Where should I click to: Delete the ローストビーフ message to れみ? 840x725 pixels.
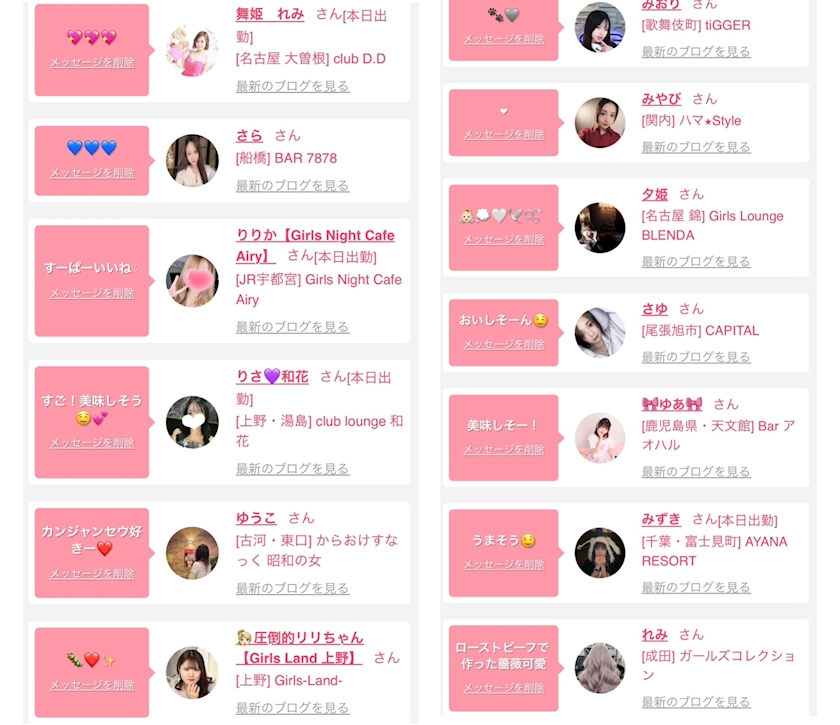(x=504, y=688)
